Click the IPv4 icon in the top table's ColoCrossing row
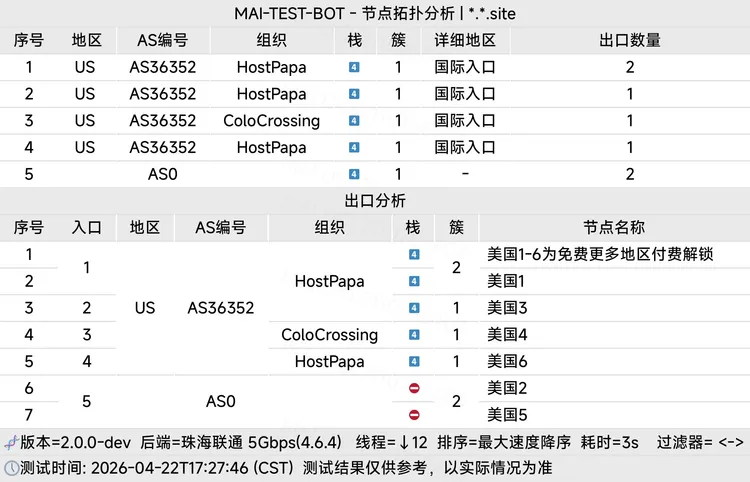Screen dimensions: 750x482 pos(354,121)
